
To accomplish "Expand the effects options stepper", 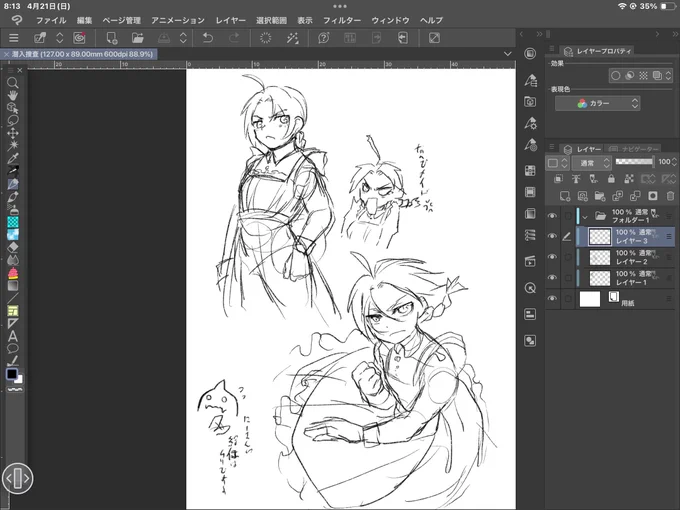I will coord(668,75).
